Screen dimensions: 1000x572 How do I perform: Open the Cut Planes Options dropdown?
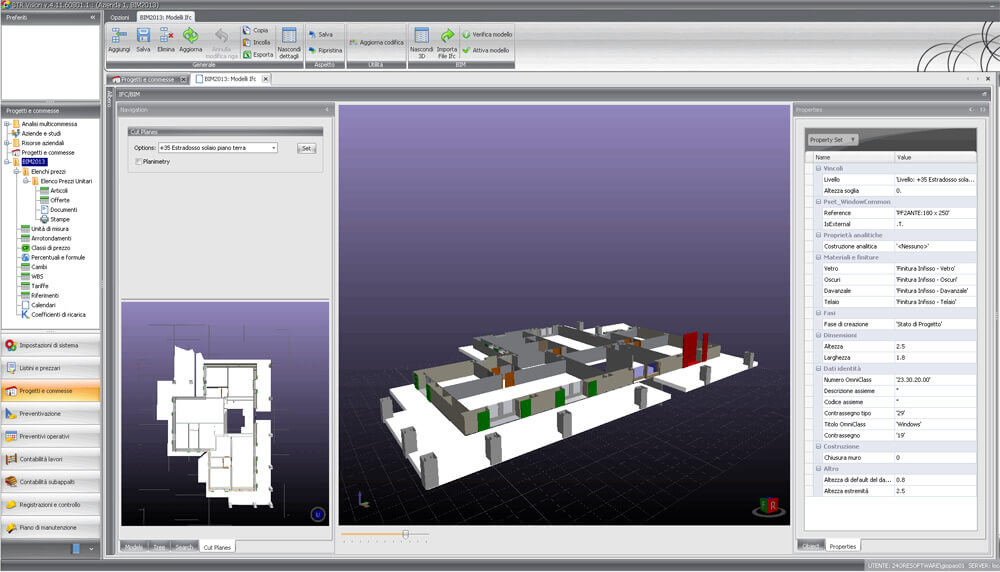pyautogui.click(x=273, y=148)
